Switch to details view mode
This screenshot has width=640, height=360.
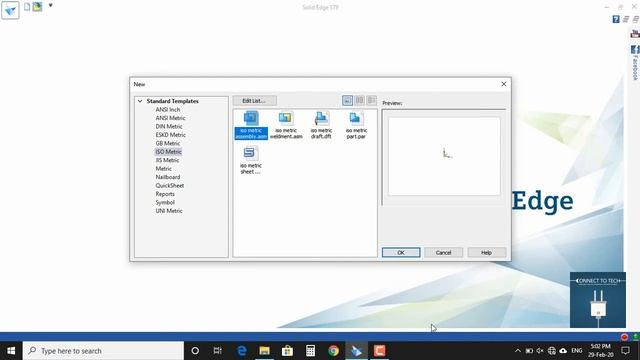pos(371,100)
